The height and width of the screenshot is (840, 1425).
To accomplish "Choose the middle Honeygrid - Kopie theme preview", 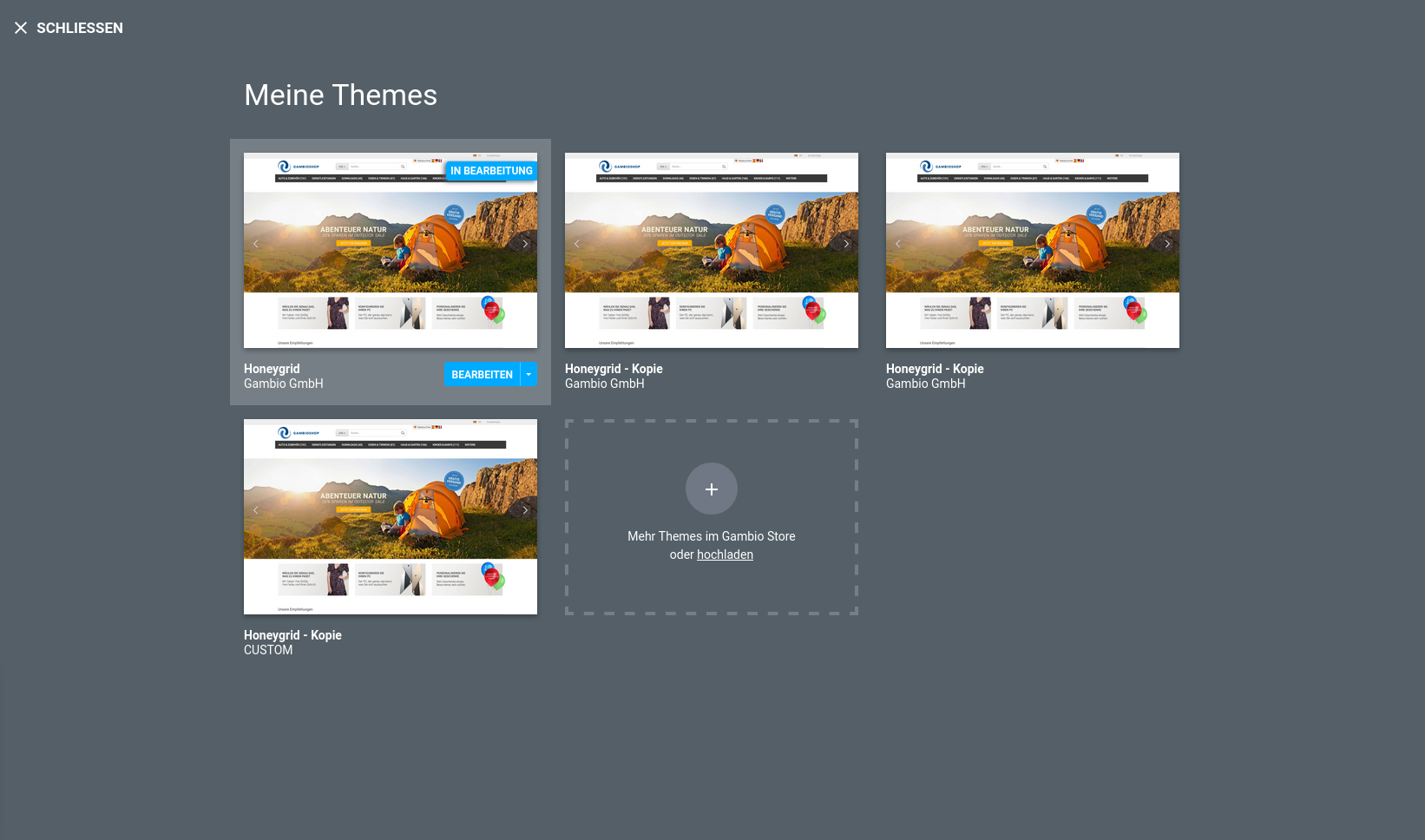I will click(x=712, y=251).
